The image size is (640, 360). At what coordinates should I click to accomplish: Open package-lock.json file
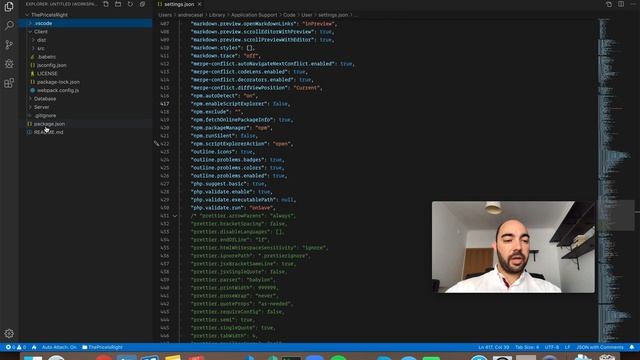point(58,82)
